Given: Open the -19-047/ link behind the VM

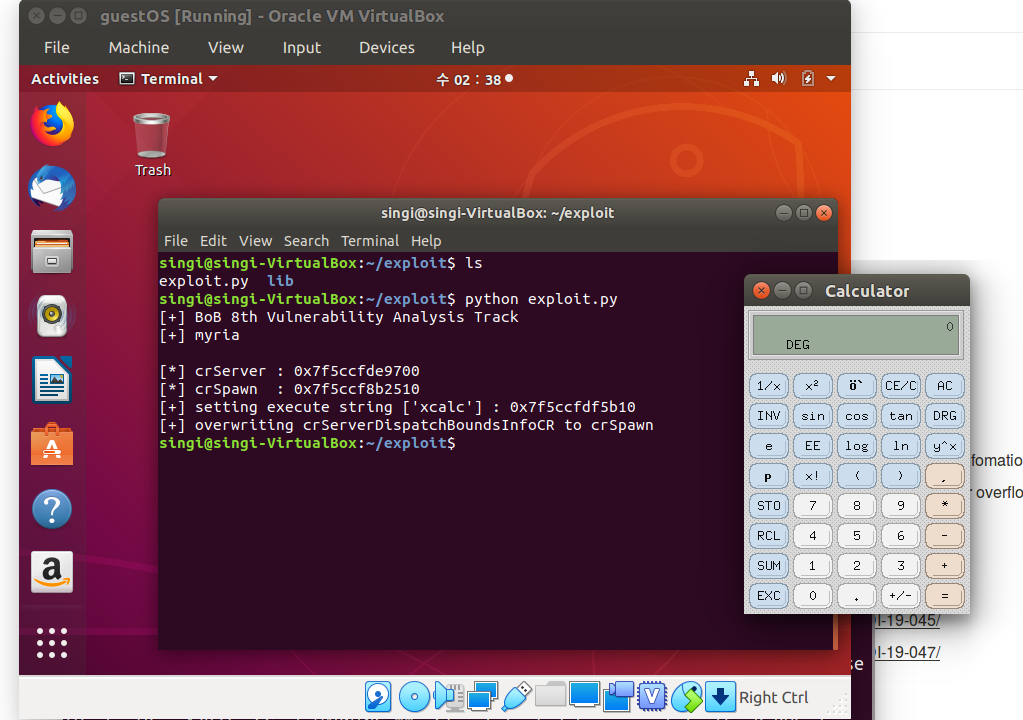Looking at the screenshot, I should click(x=907, y=652).
